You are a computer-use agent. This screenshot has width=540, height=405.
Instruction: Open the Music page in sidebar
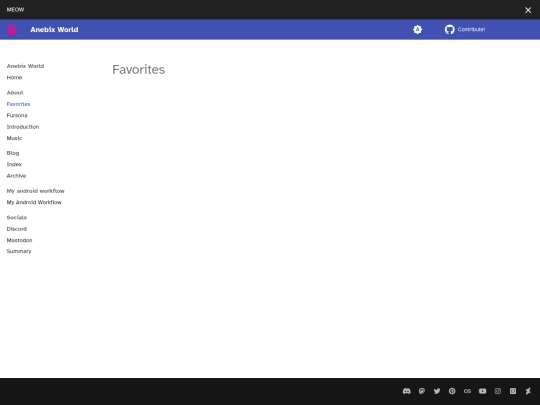14,138
